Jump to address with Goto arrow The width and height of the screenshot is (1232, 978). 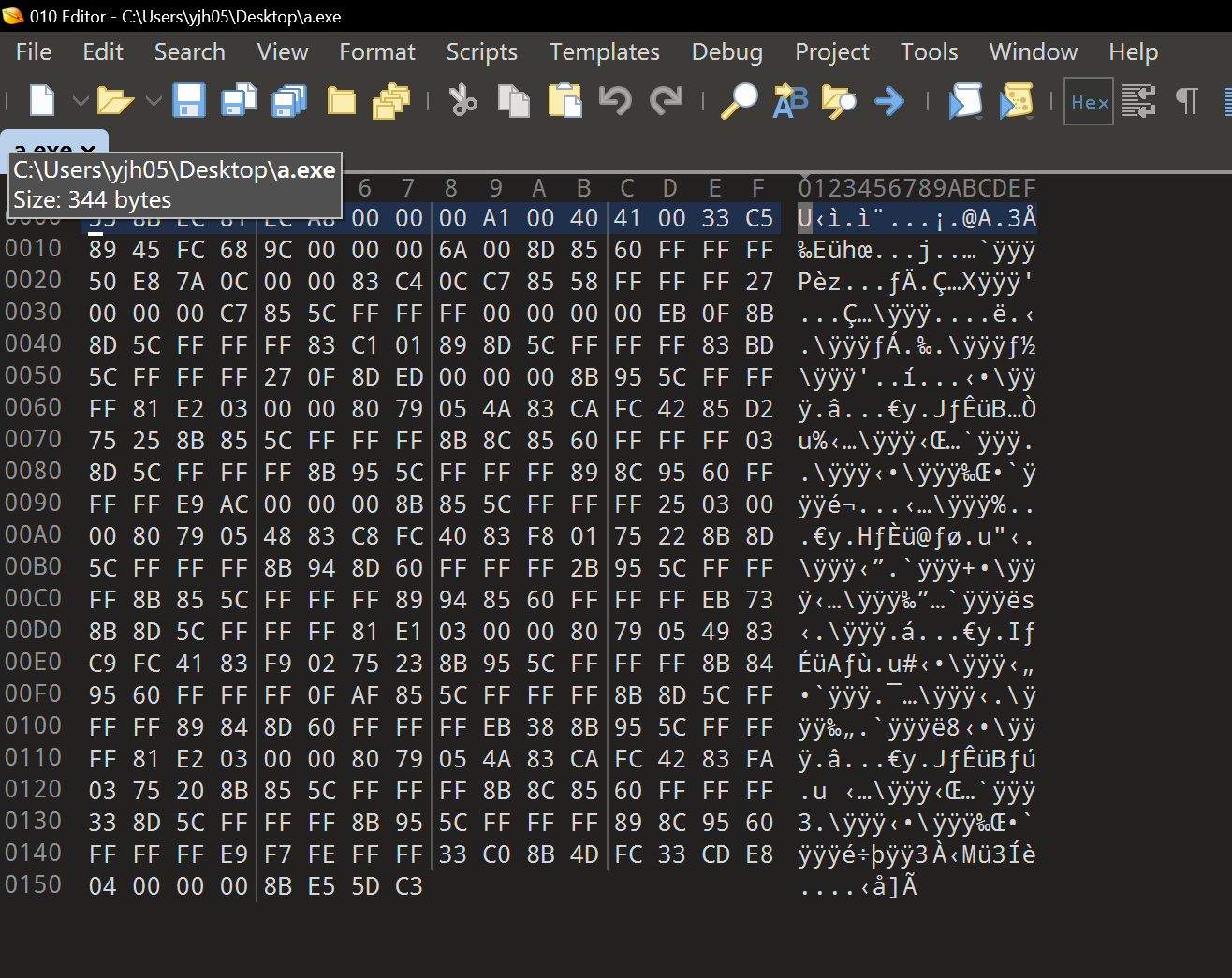[888, 100]
